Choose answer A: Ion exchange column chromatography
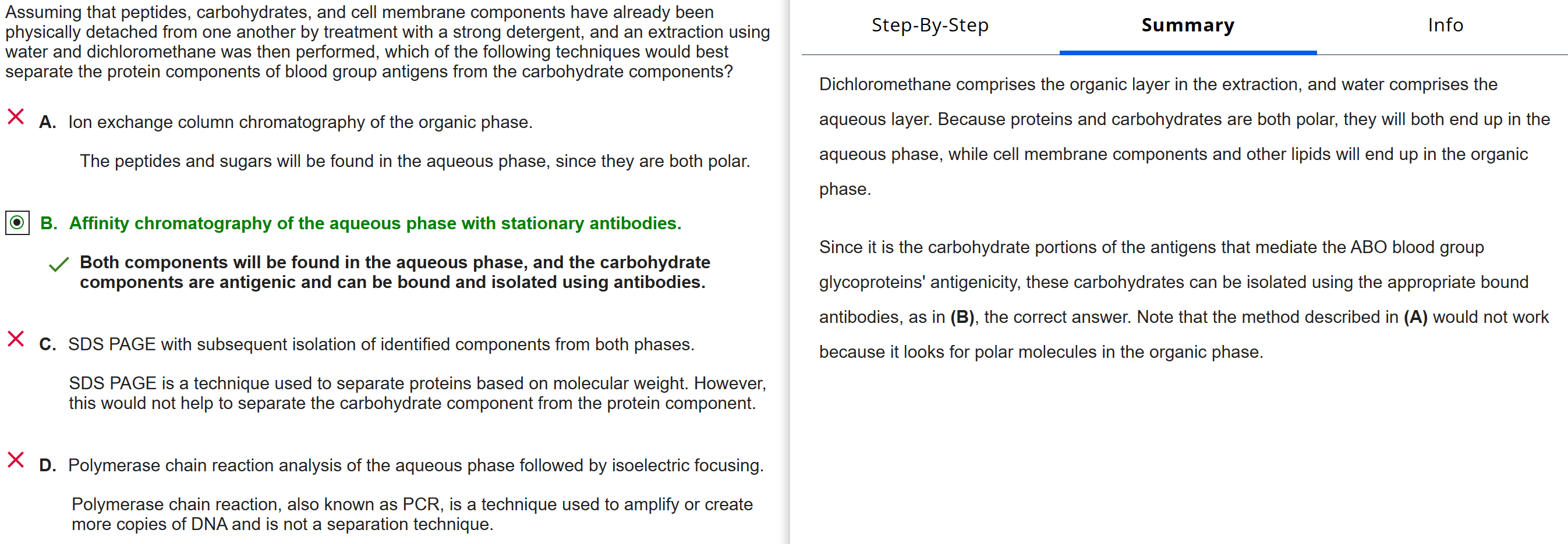The width and height of the screenshot is (1568, 544). [x=300, y=122]
